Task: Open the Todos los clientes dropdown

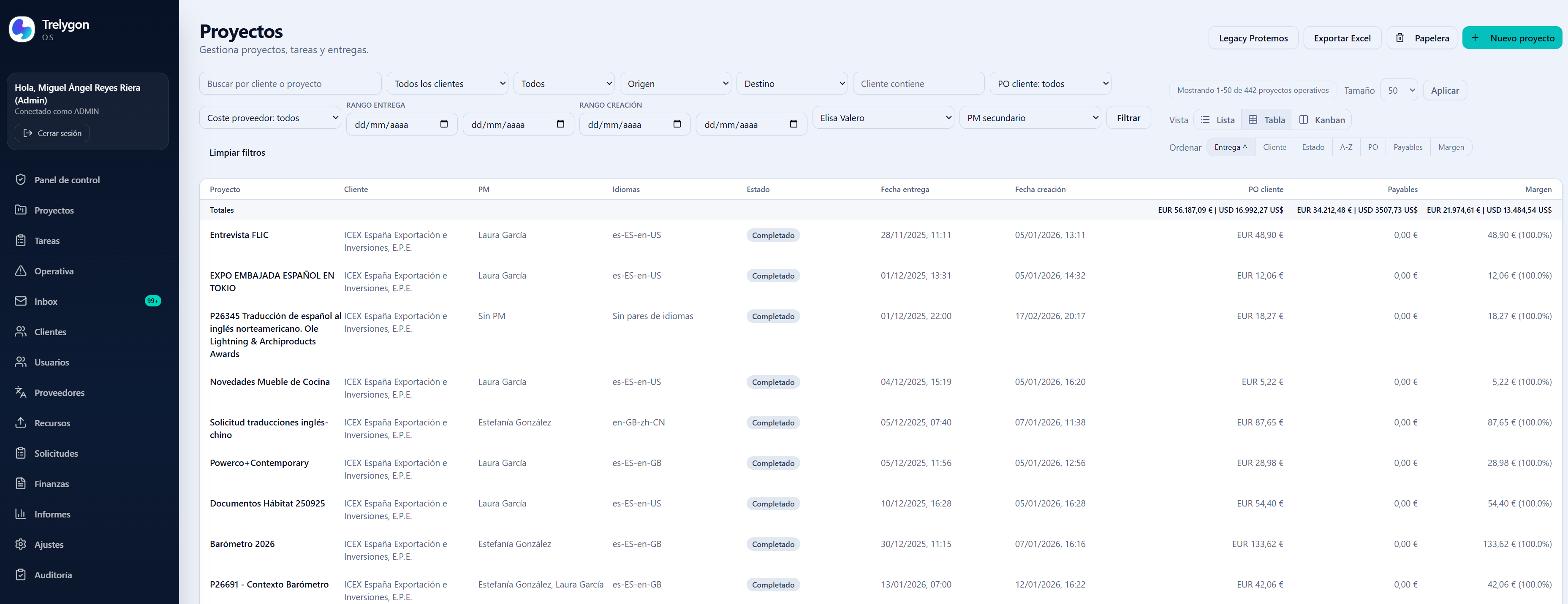Action: pos(447,83)
